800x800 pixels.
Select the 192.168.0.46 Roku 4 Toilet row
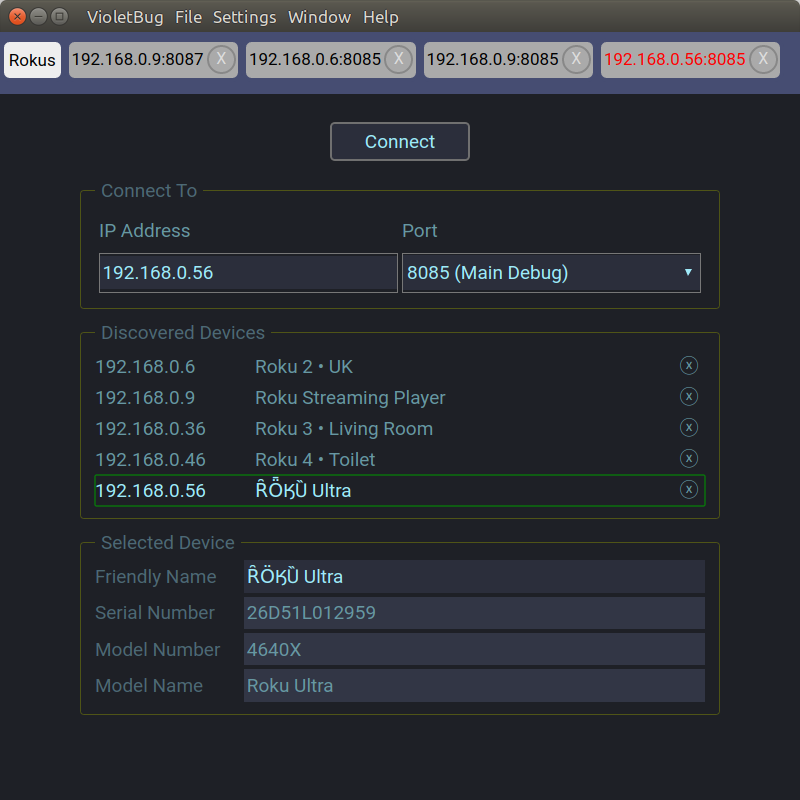click(399, 460)
